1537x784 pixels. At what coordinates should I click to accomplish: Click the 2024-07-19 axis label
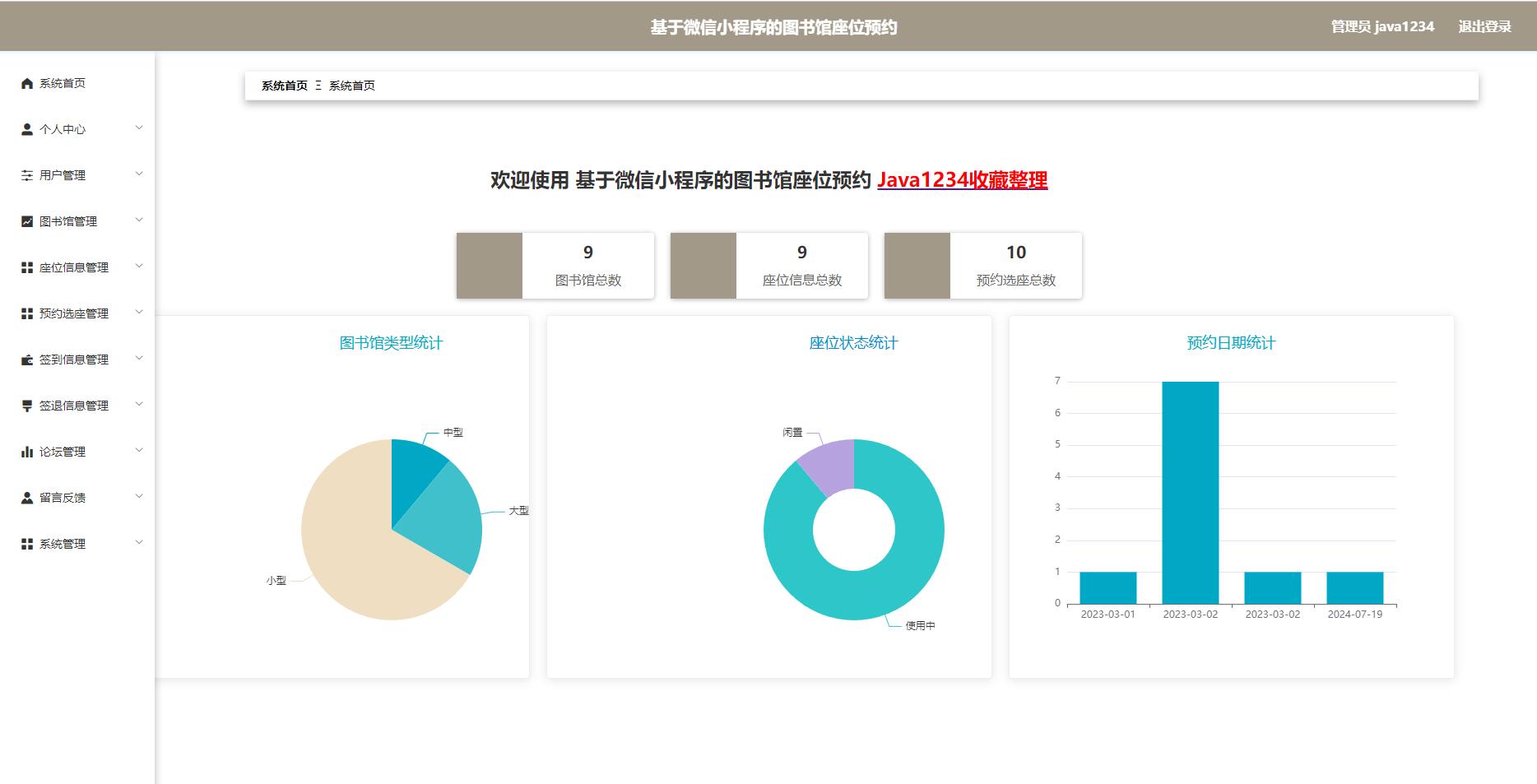[1355, 615]
